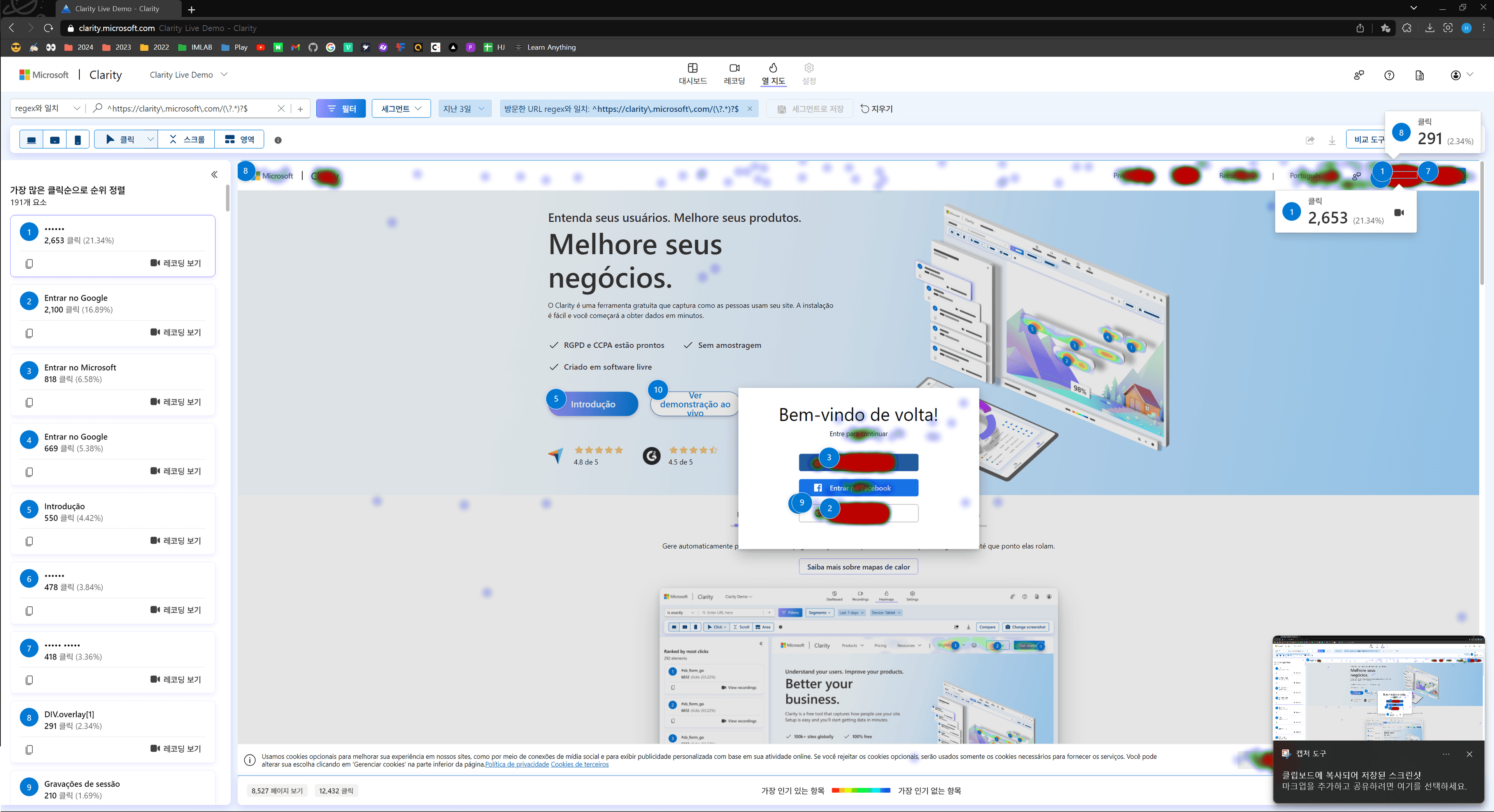Click the heatmap info circle icon

278,140
